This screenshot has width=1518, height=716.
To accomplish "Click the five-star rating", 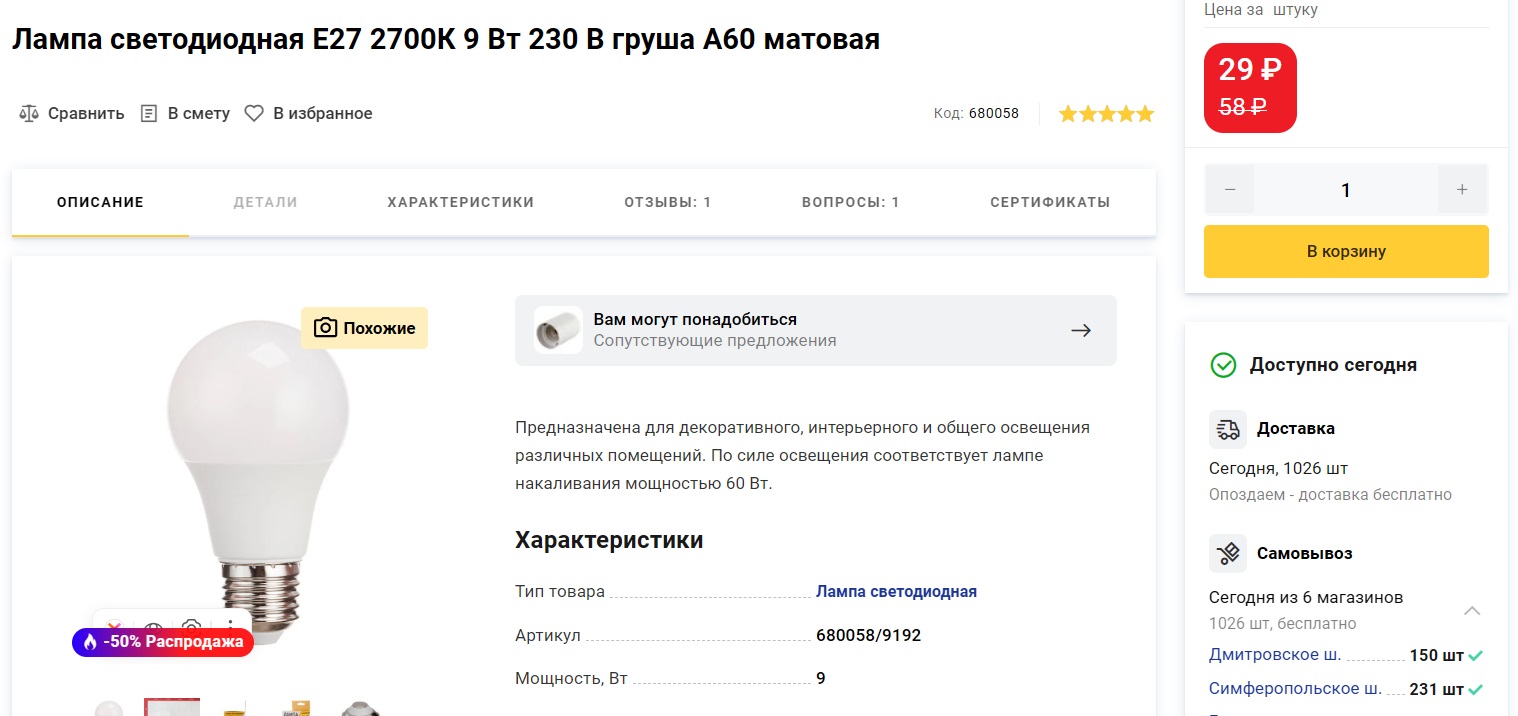I will [x=1106, y=114].
